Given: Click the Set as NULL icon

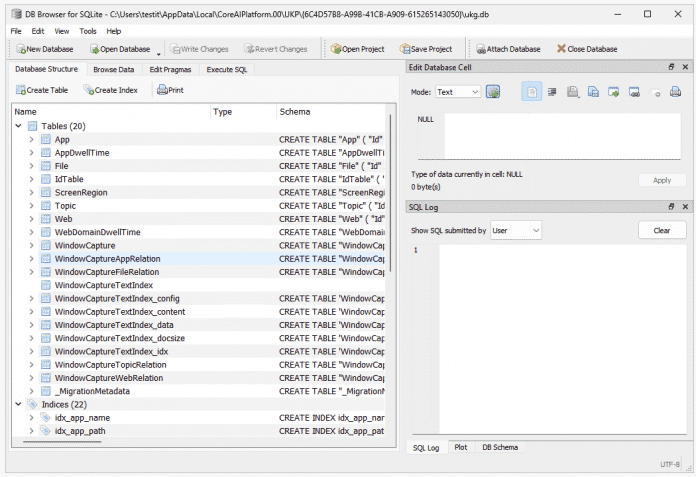Looking at the screenshot, I should pos(655,92).
